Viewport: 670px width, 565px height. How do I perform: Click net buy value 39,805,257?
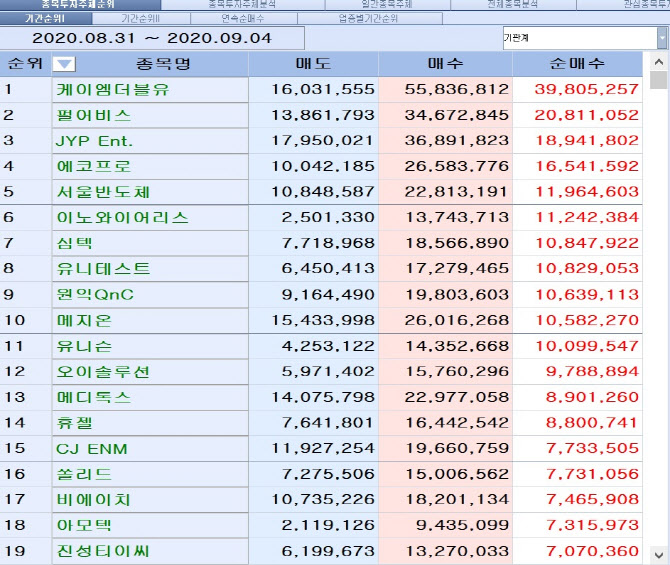586,89
